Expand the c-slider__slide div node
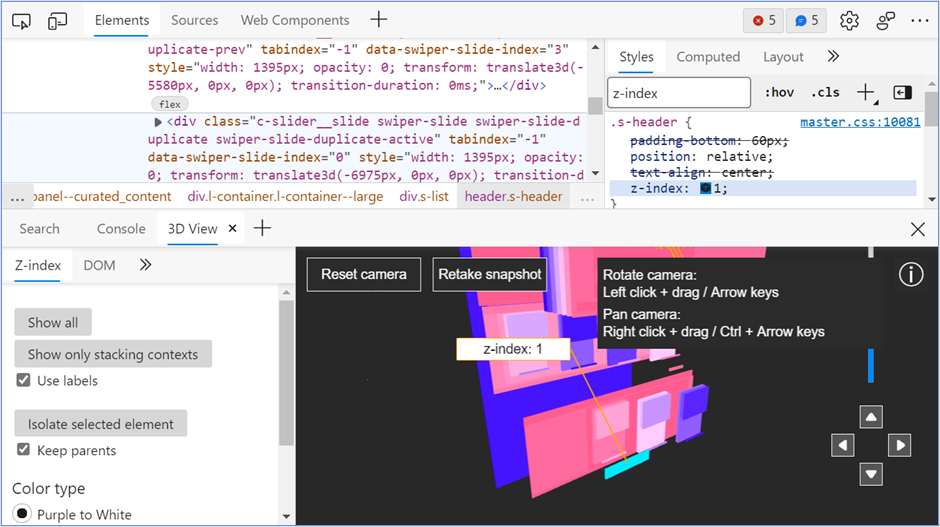The width and height of the screenshot is (940, 527). (x=158, y=122)
